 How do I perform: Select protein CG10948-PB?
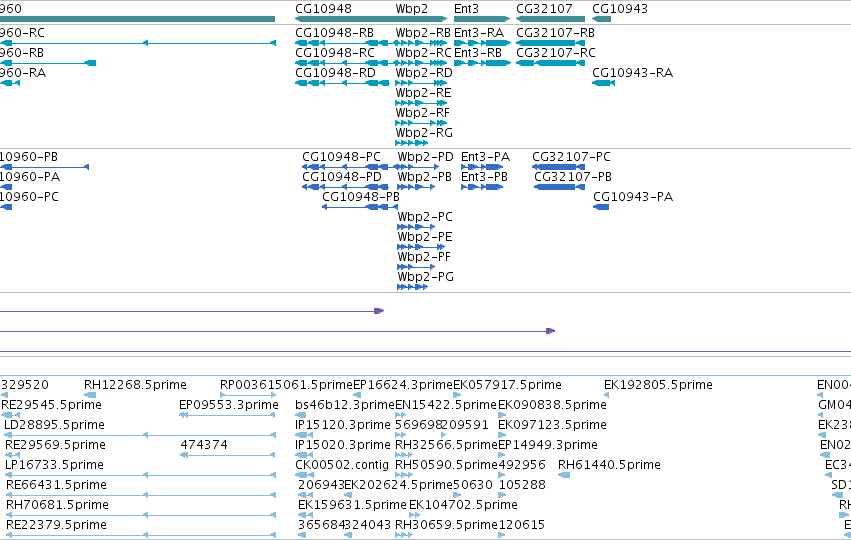[361, 197]
